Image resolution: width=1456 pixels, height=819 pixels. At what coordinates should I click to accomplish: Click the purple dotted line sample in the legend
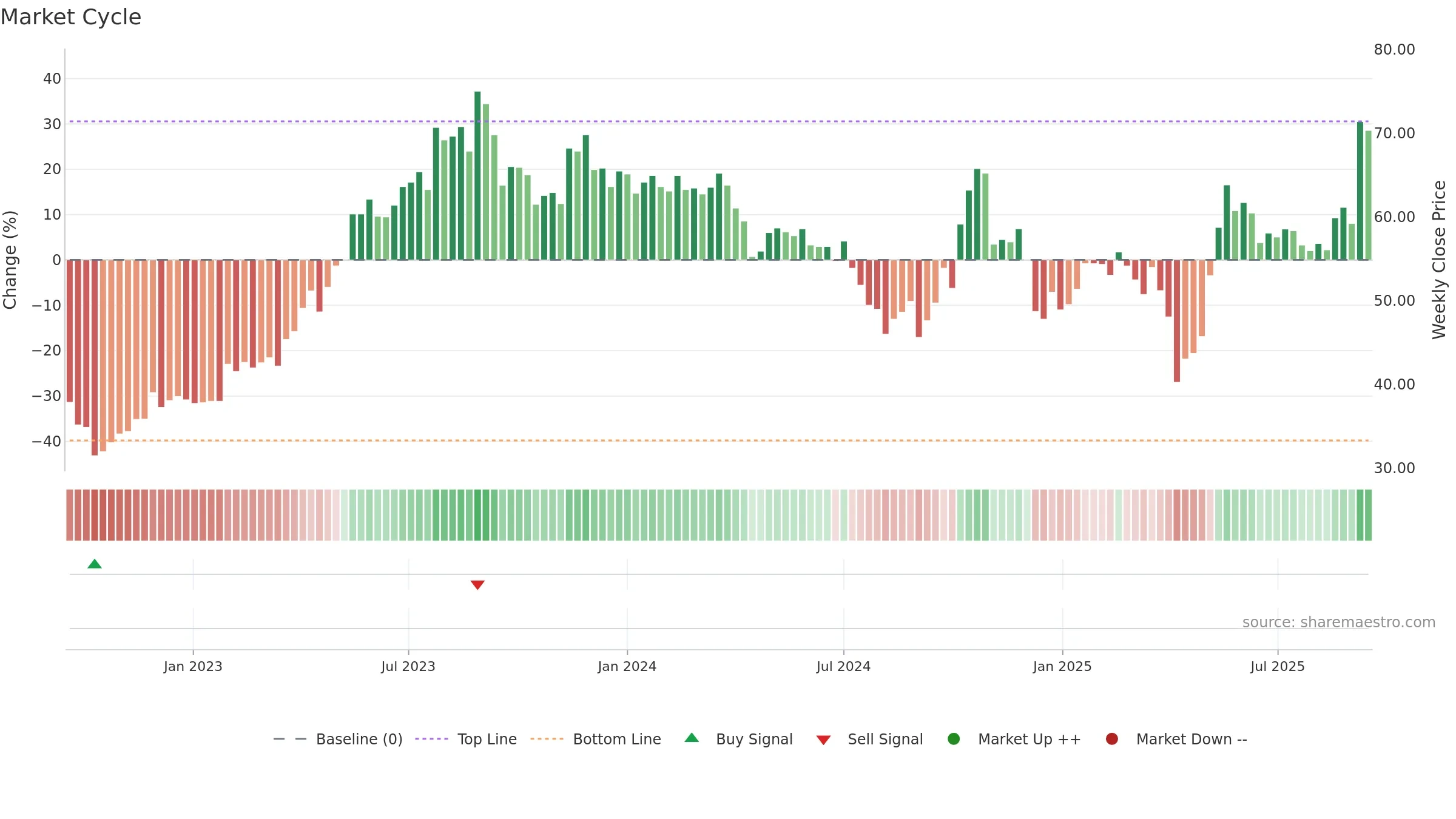[x=431, y=739]
